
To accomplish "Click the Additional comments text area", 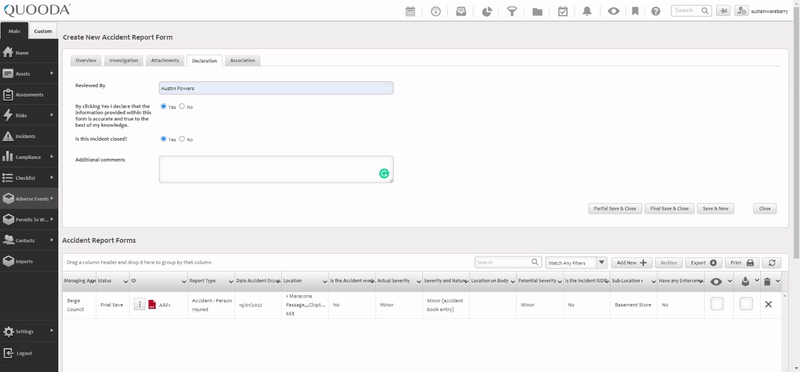I will [x=276, y=169].
